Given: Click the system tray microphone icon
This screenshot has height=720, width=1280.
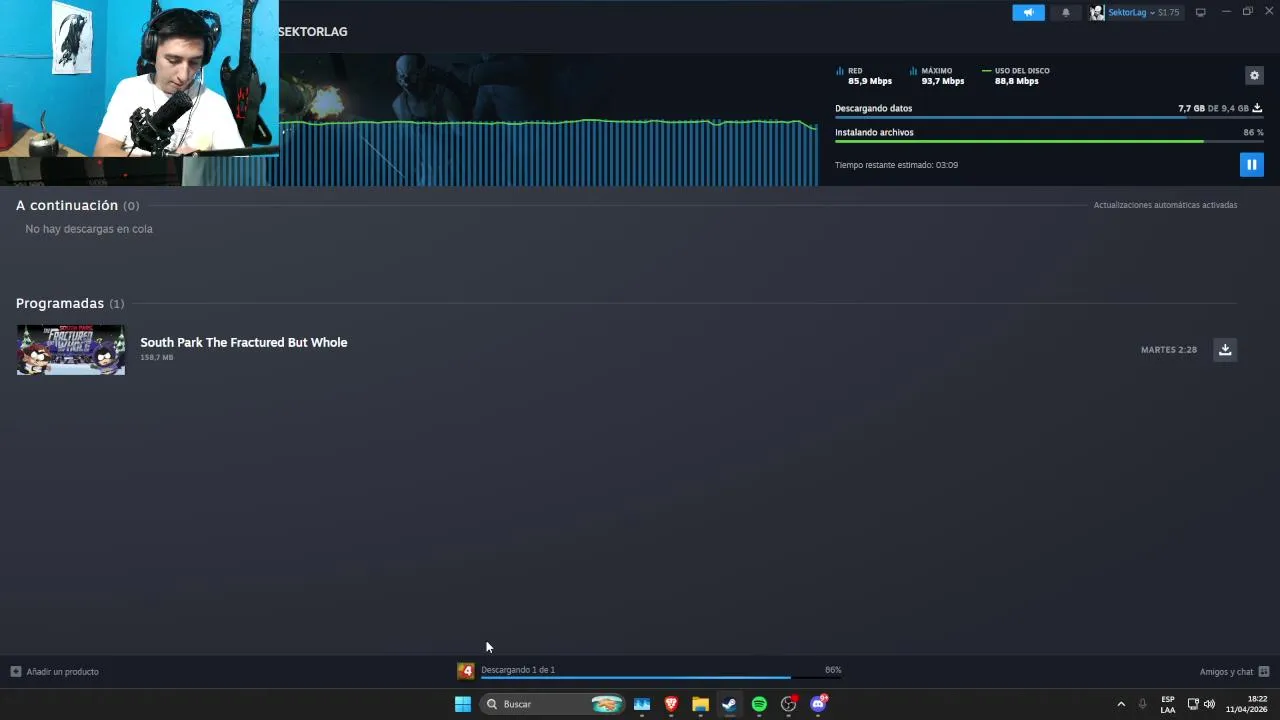Looking at the screenshot, I should pos(1143,704).
